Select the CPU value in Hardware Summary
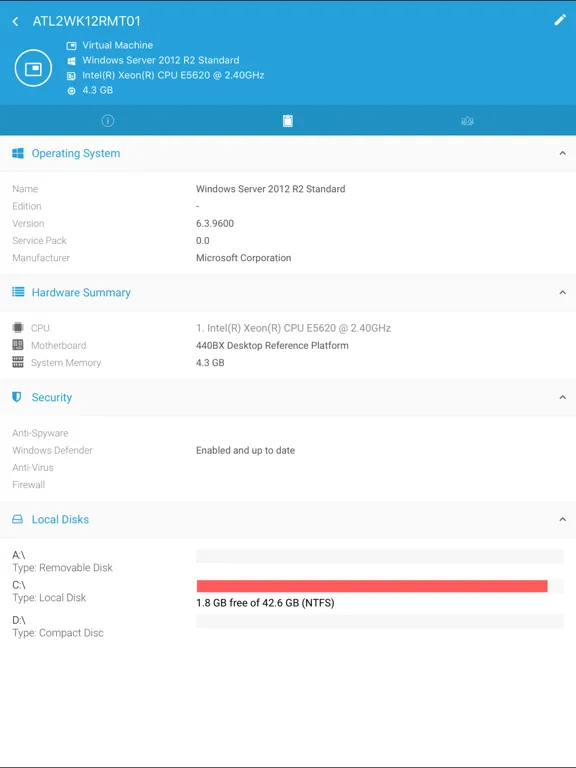The image size is (576, 768). point(293,328)
